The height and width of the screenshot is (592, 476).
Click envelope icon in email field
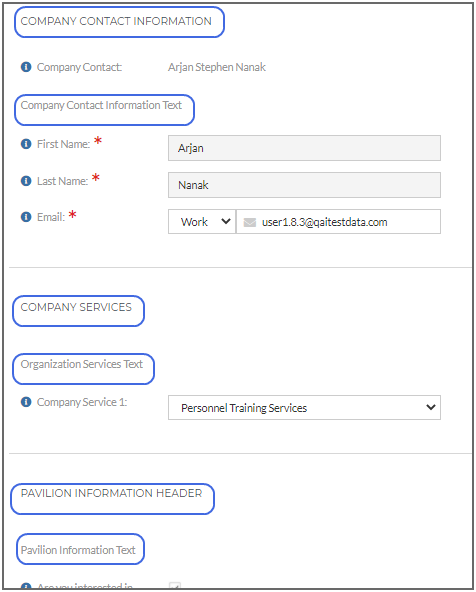click(250, 222)
